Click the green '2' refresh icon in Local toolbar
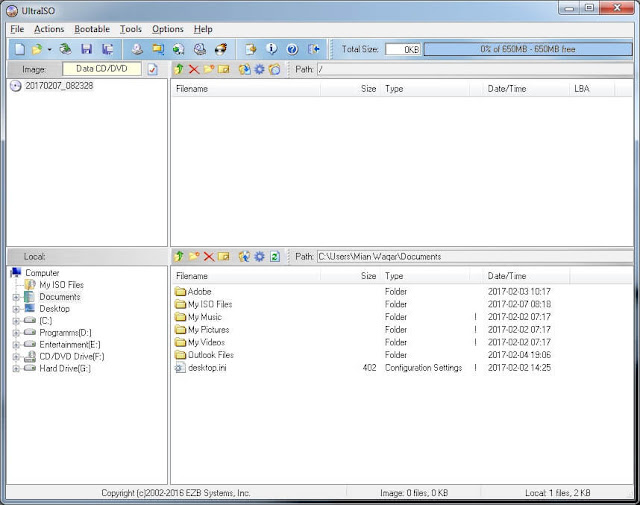Viewport: 640px width, 505px height. [x=275, y=256]
